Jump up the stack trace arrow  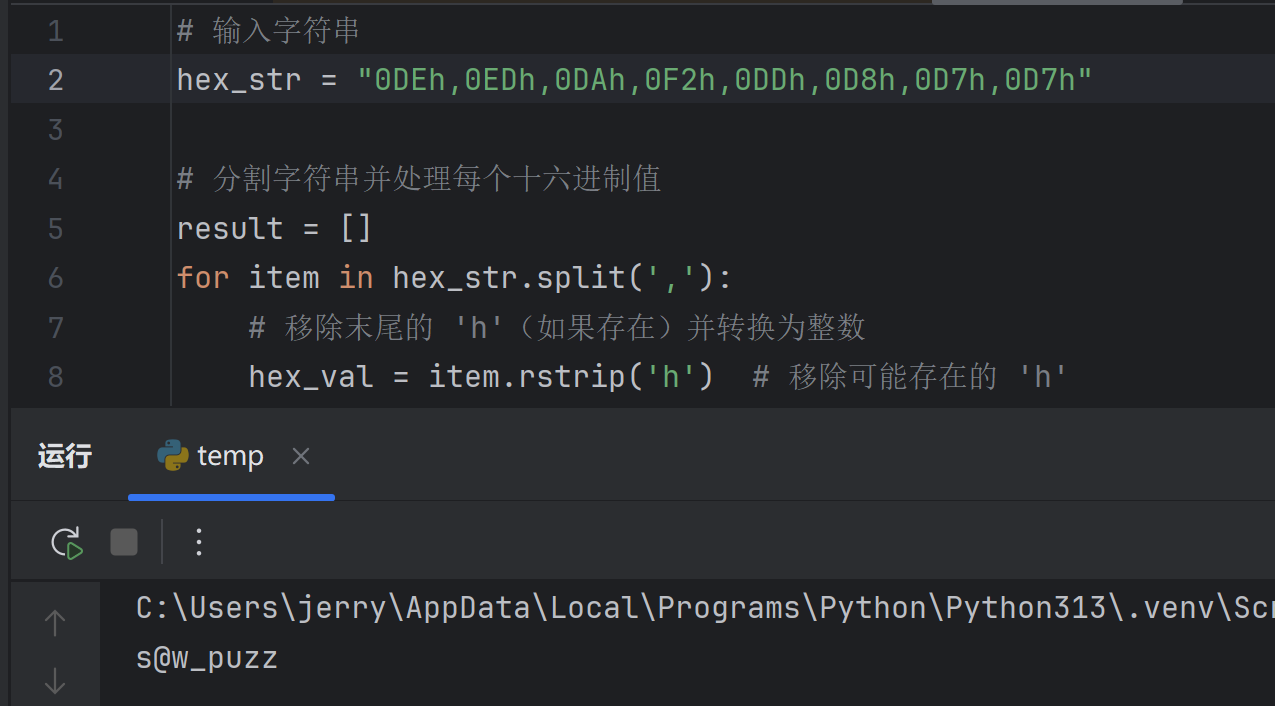[x=55, y=623]
